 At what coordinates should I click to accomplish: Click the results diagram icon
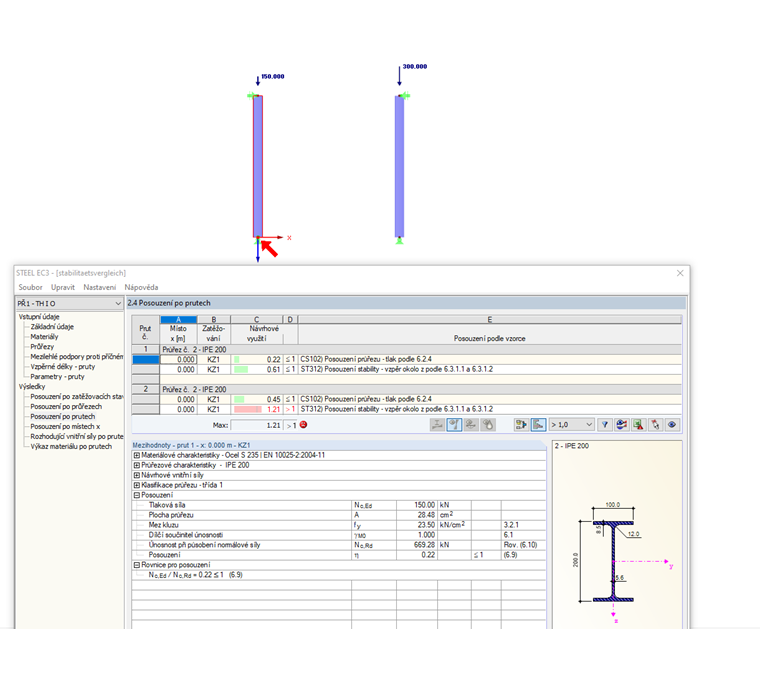coord(622,425)
